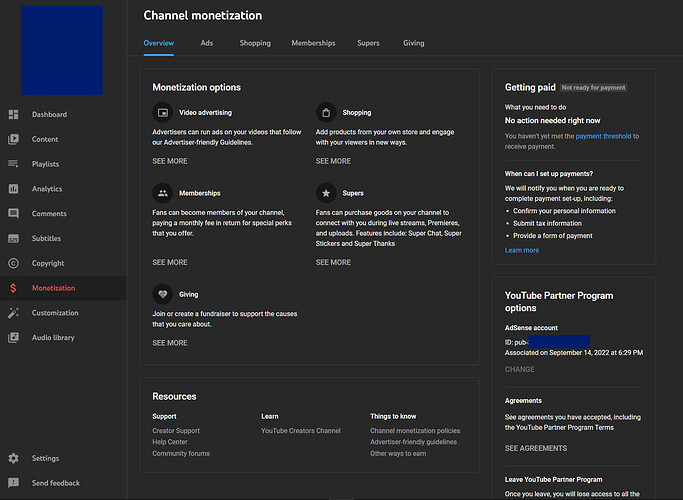Open the Customization wand icon

[13, 313]
